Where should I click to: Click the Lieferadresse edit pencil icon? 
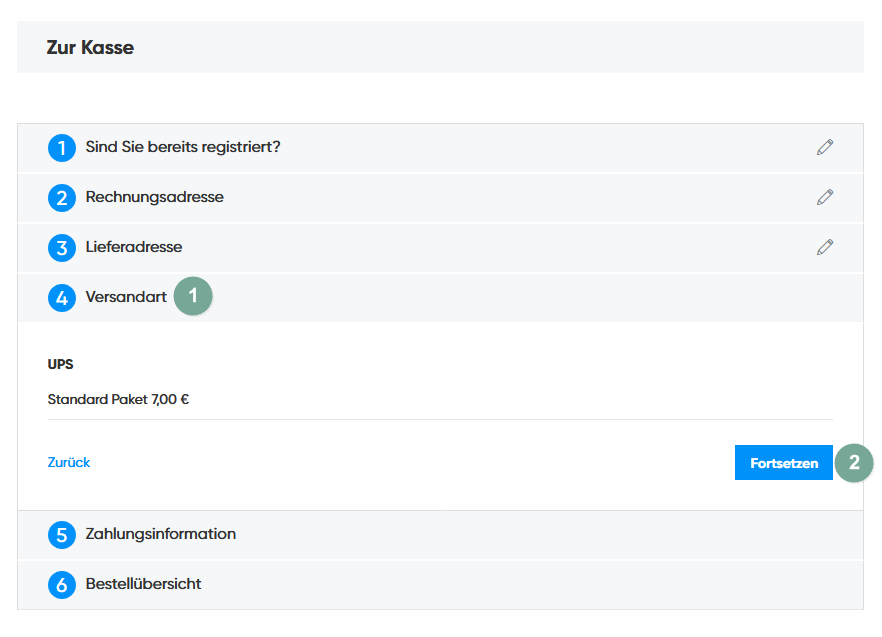(824, 247)
